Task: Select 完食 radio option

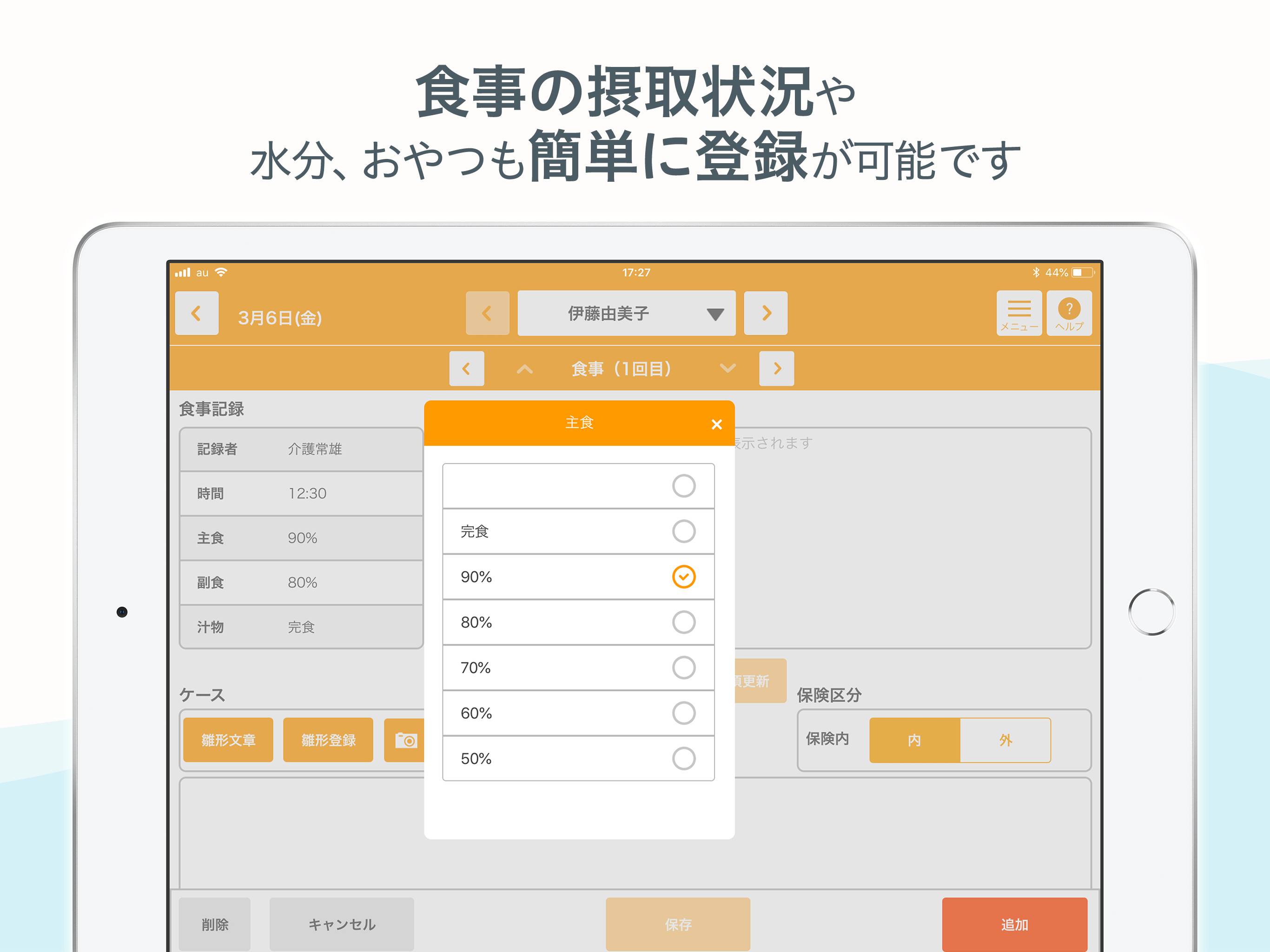Action: coord(684,531)
